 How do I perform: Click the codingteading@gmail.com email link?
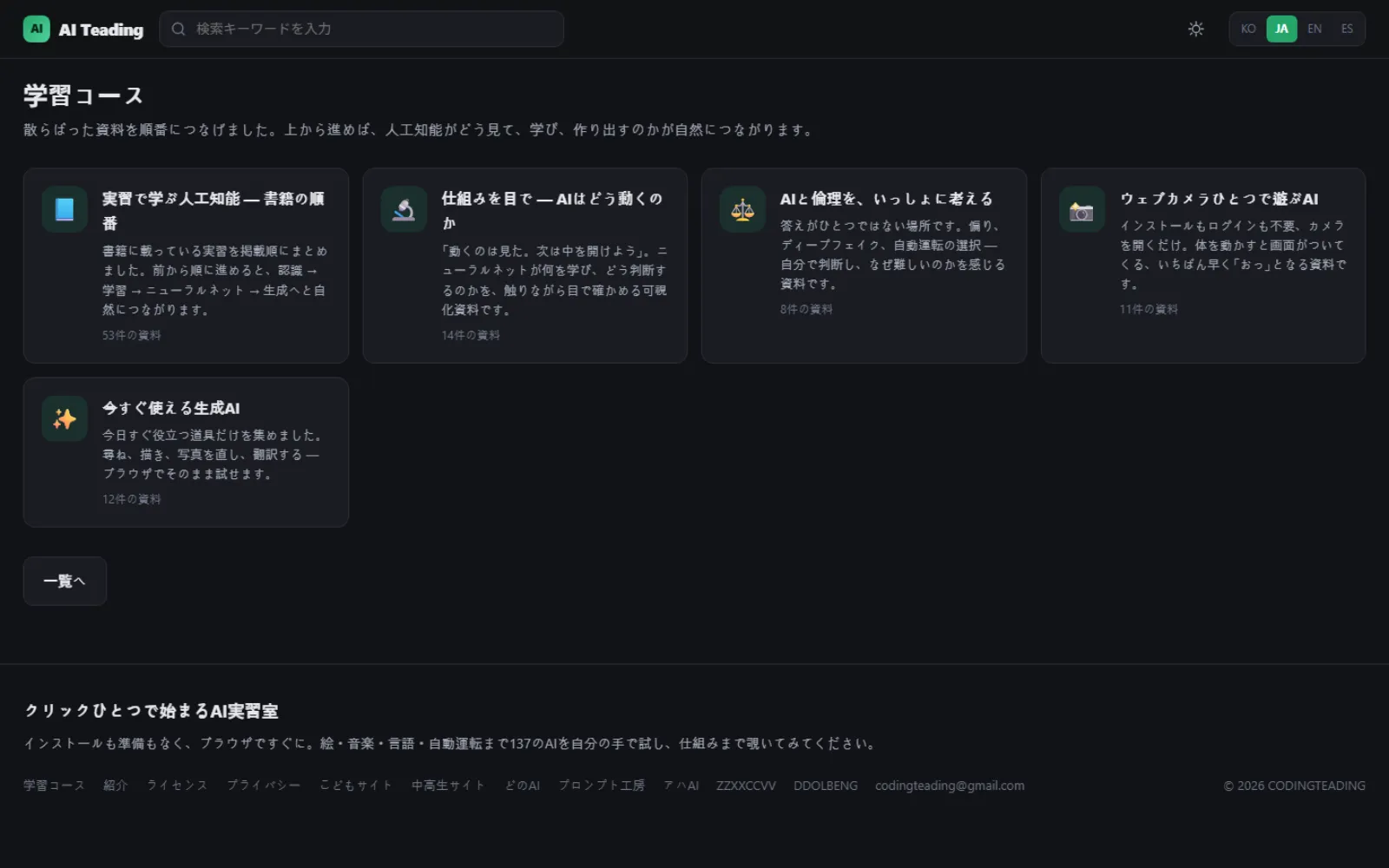click(950, 786)
